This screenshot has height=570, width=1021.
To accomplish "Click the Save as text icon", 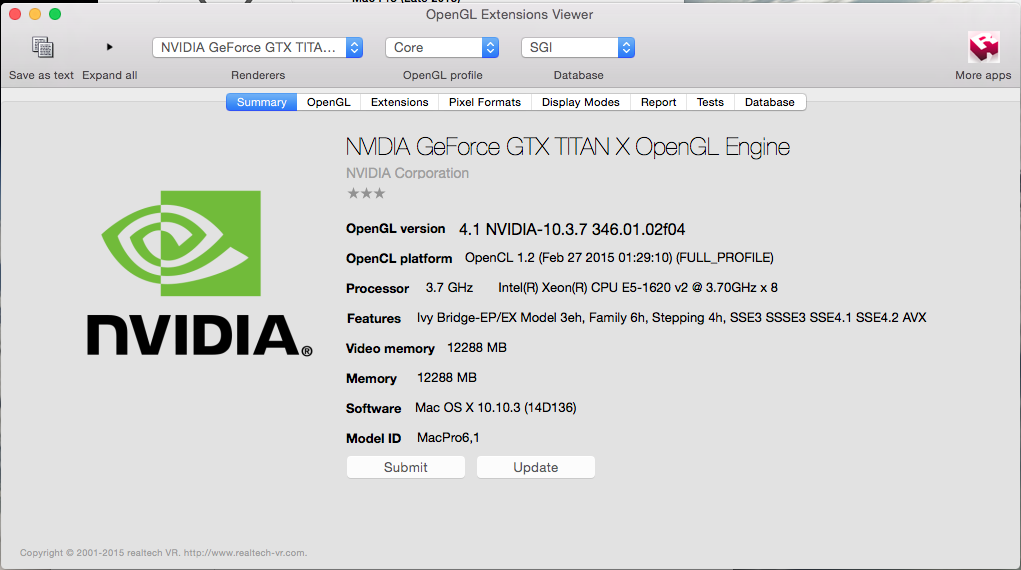I will (x=42, y=48).
